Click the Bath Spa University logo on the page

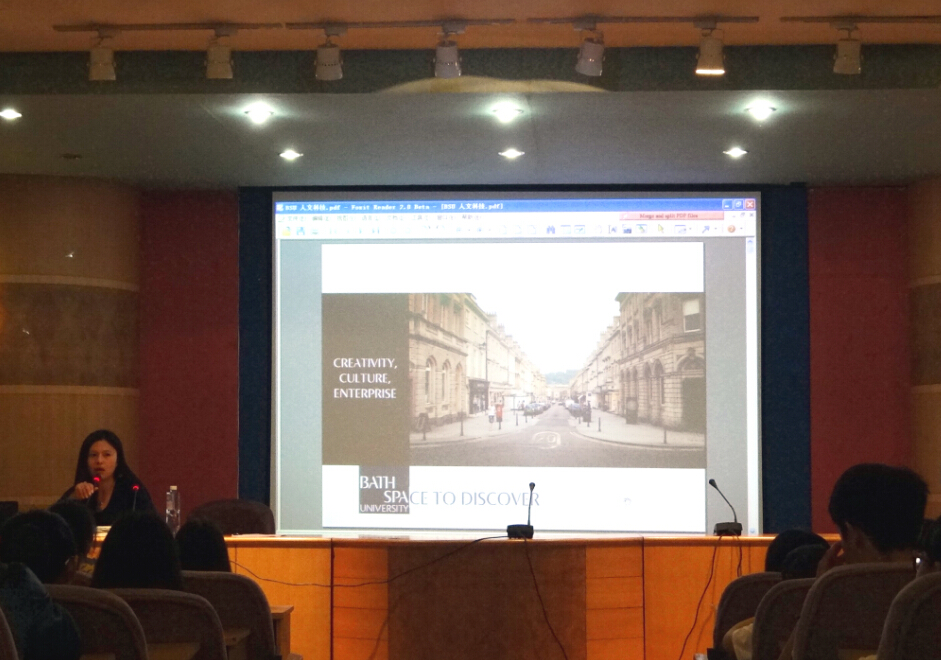[384, 490]
